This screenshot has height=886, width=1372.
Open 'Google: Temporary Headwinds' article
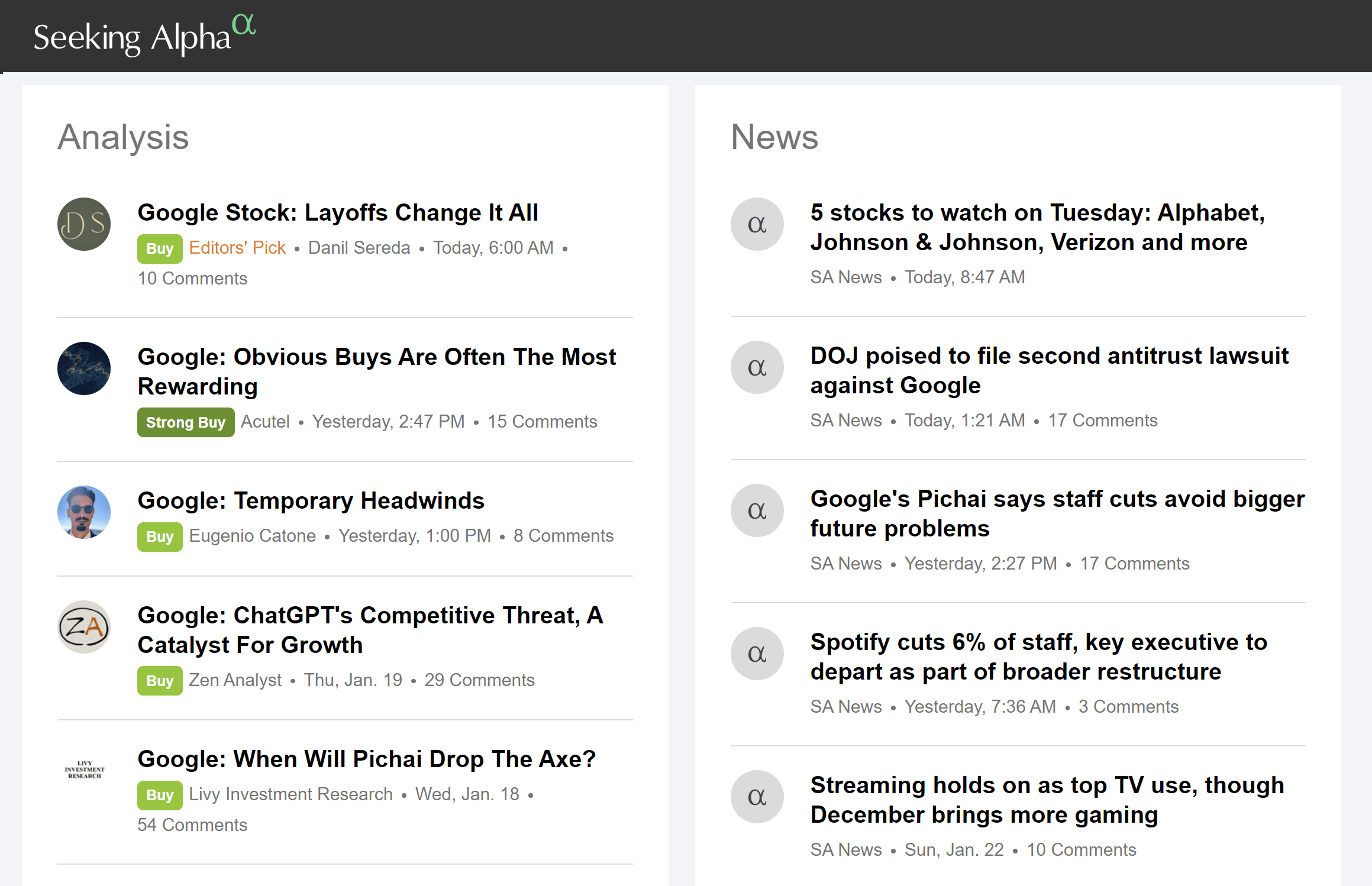(311, 500)
